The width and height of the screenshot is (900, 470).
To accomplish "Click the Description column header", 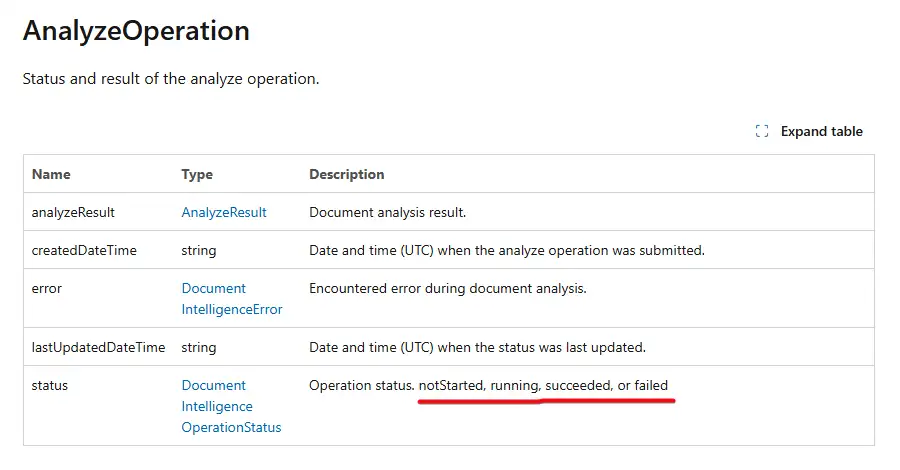I will [347, 174].
